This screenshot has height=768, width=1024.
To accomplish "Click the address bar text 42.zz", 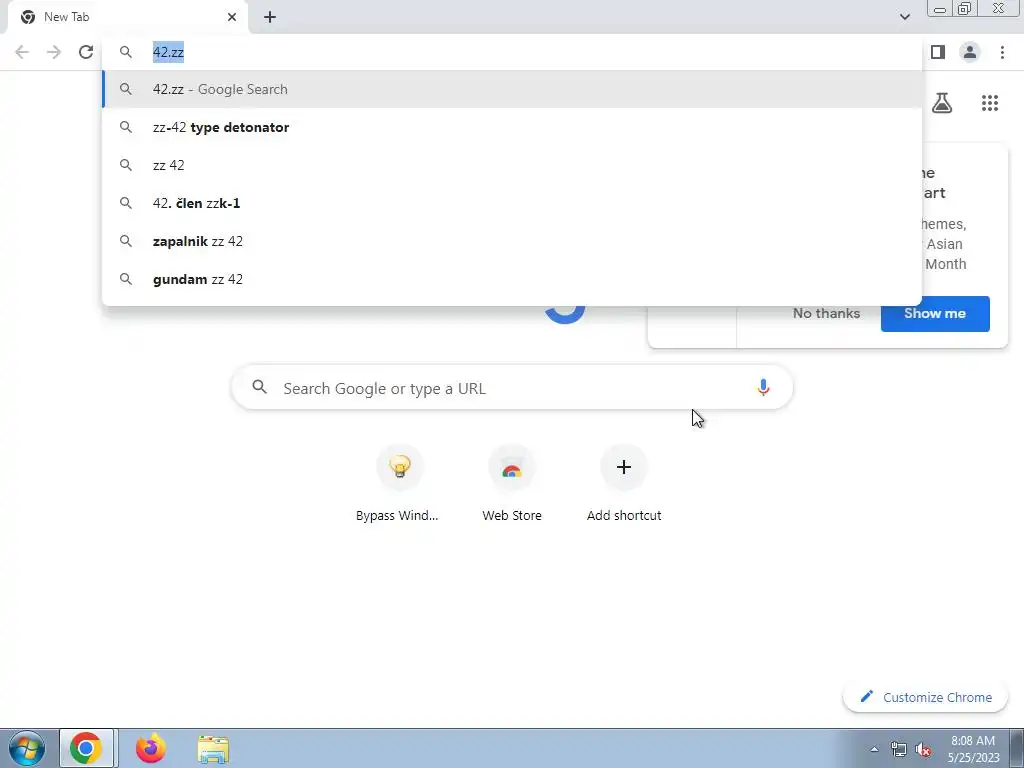I will 168,52.
